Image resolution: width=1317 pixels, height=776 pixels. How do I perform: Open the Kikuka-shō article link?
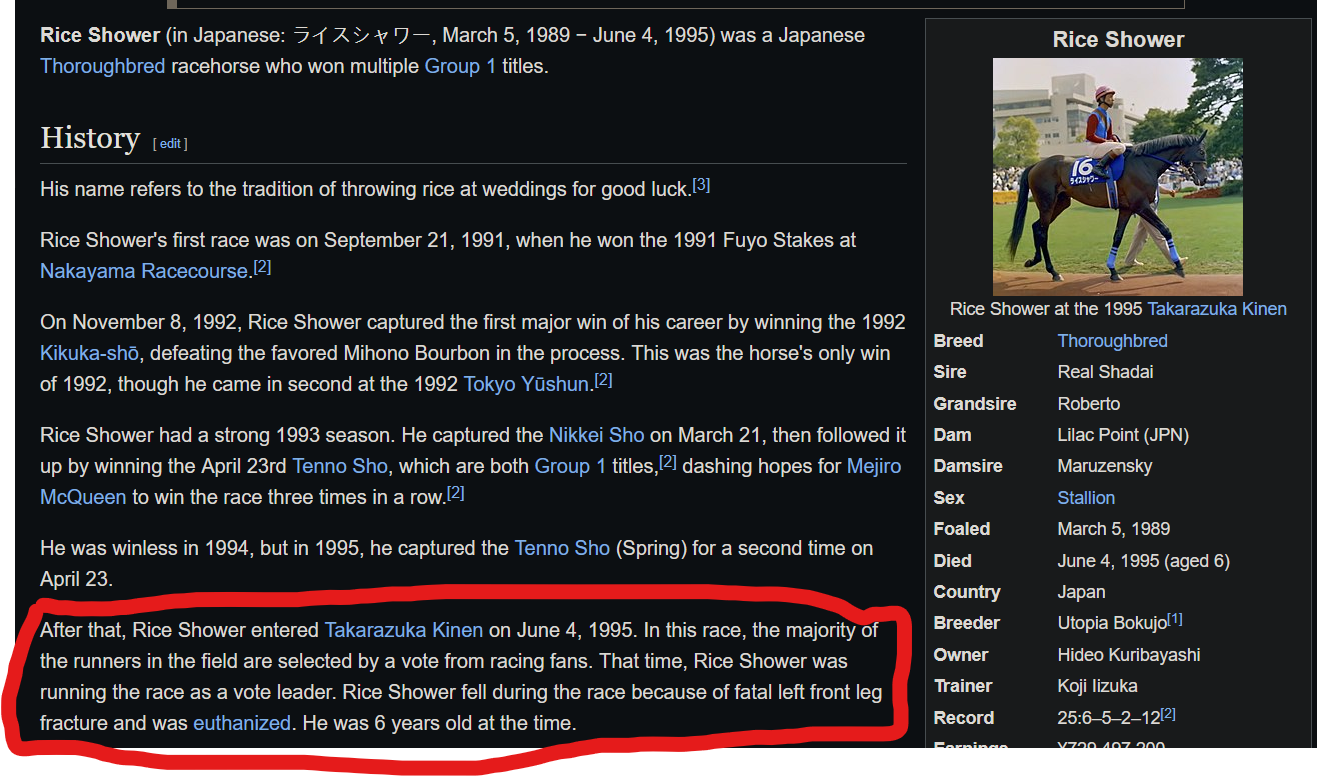[89, 353]
